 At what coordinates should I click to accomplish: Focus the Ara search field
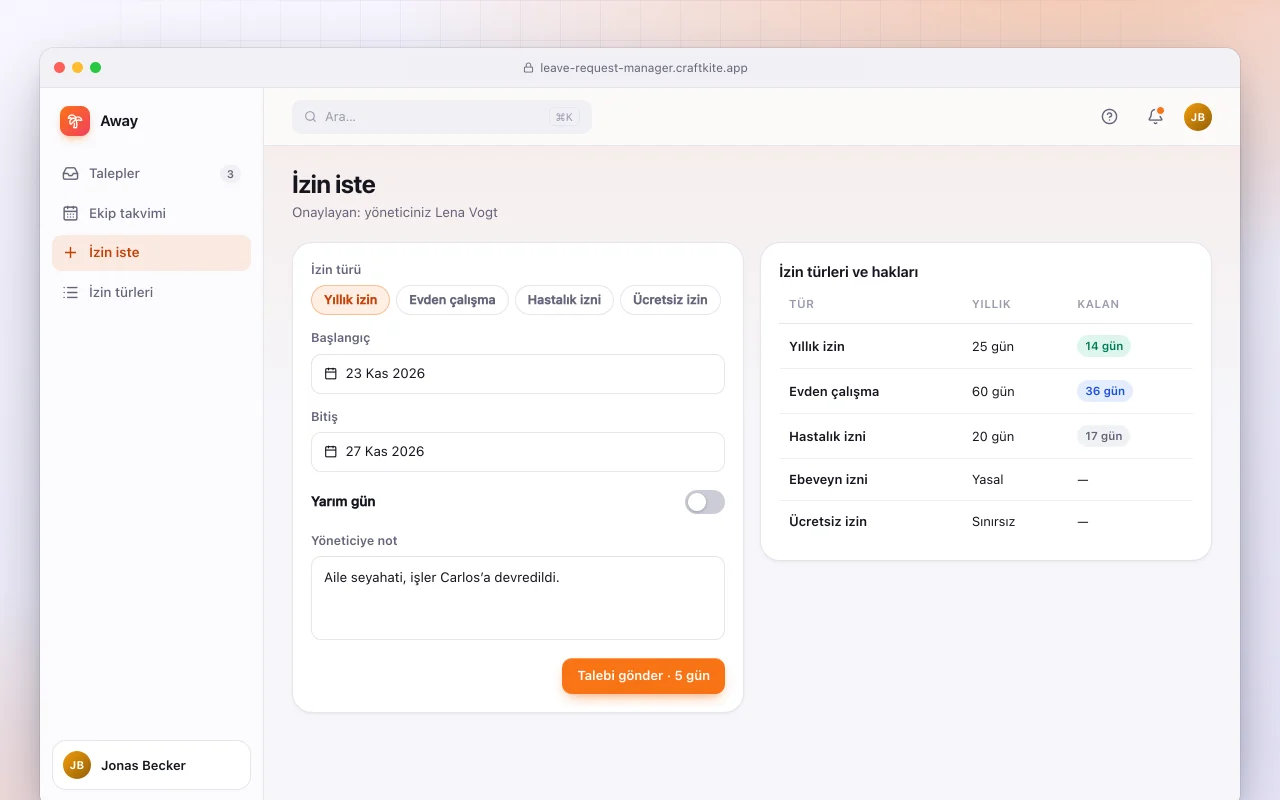[442, 117]
